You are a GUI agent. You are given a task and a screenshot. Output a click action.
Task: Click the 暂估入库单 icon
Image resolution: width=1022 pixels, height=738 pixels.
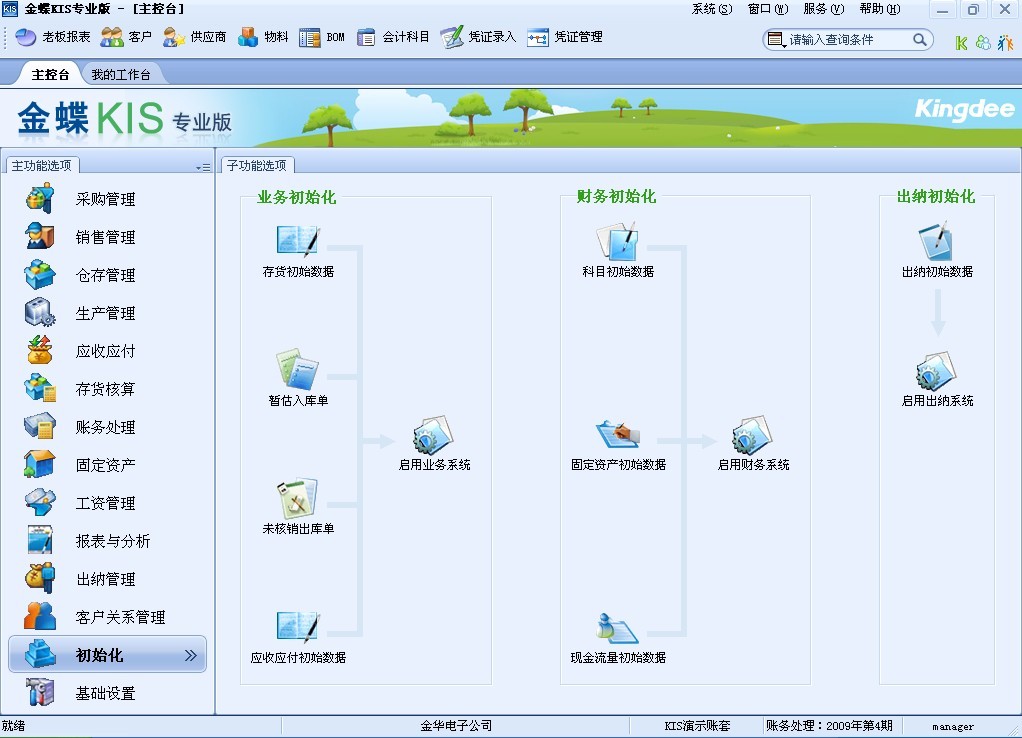point(298,370)
